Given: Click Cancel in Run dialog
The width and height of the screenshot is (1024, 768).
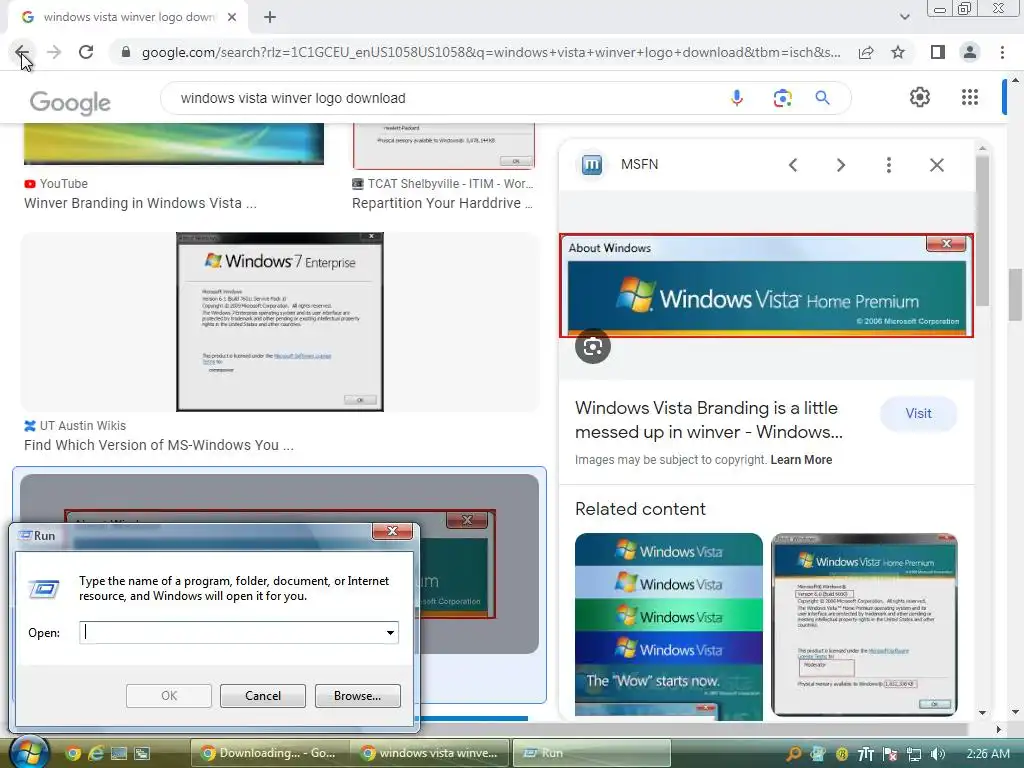Looking at the screenshot, I should 263,696.
